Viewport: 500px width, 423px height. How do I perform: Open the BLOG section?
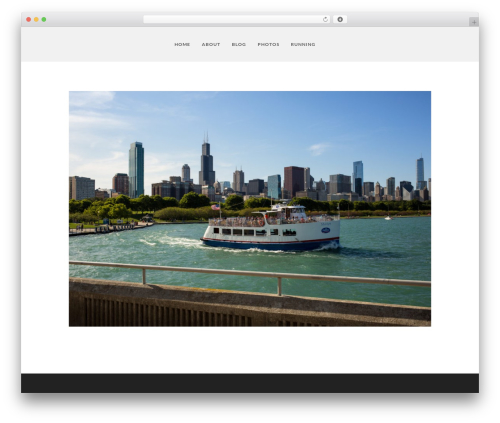239,44
